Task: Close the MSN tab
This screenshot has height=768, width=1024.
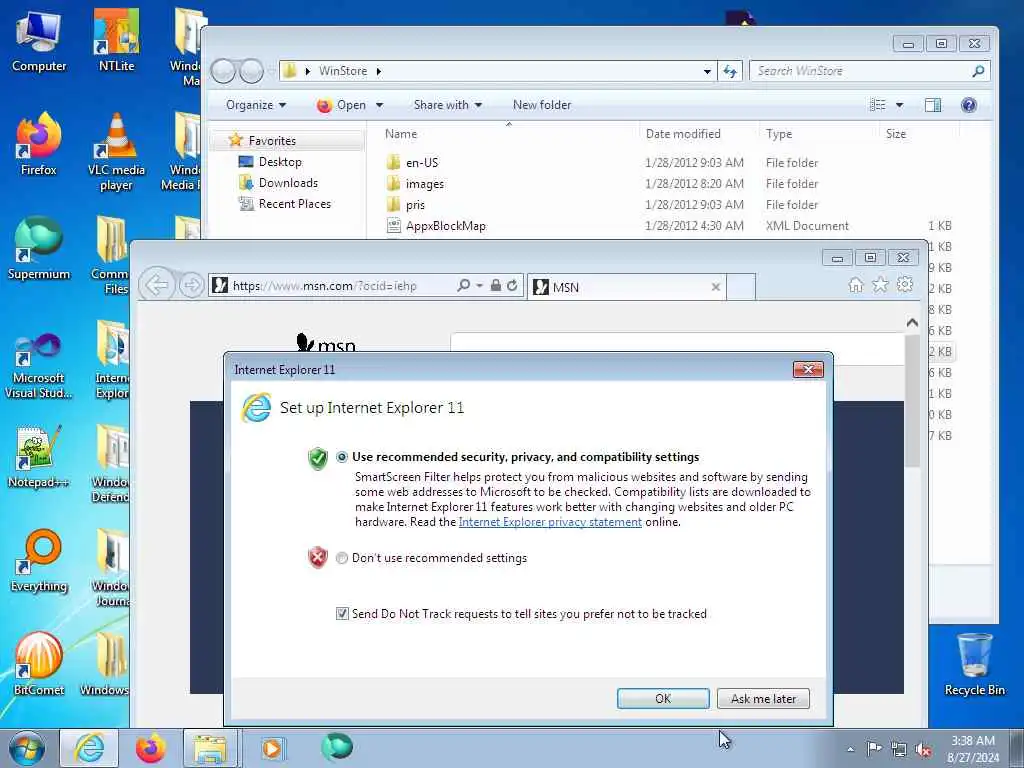Action: pos(716,287)
